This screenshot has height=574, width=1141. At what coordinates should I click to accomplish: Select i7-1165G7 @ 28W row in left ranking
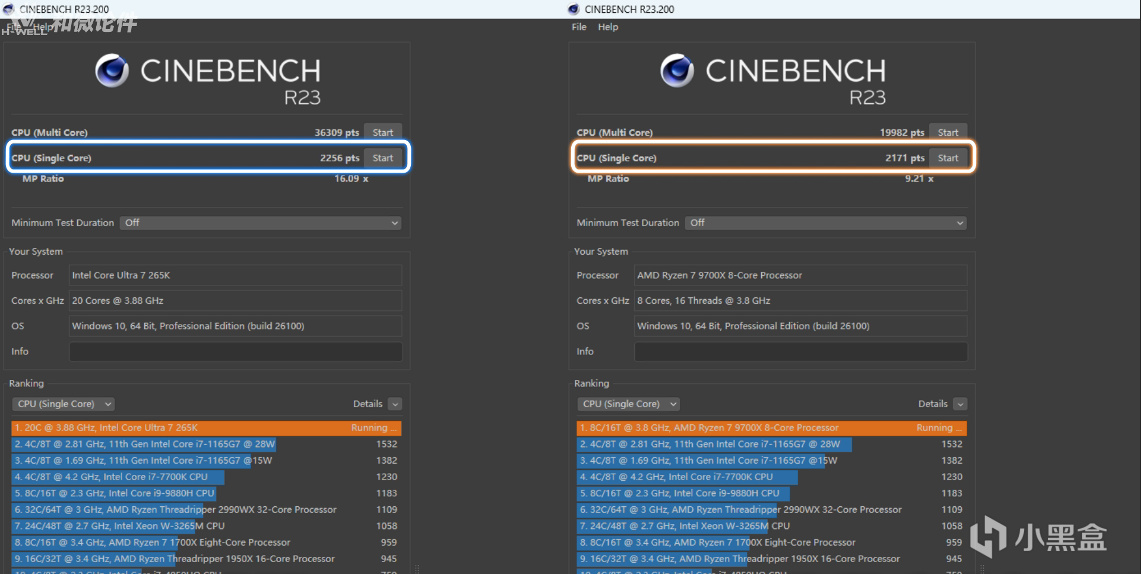(207, 444)
